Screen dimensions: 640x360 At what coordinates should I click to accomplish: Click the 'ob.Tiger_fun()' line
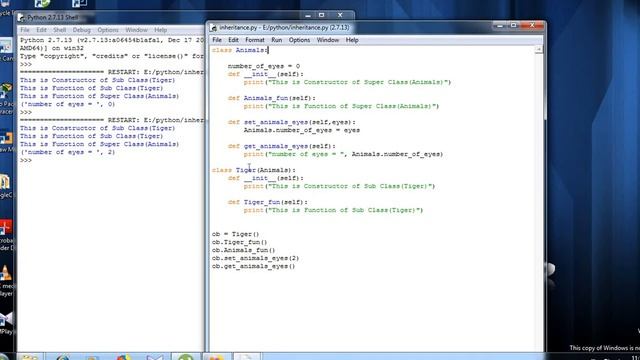pos(240,242)
